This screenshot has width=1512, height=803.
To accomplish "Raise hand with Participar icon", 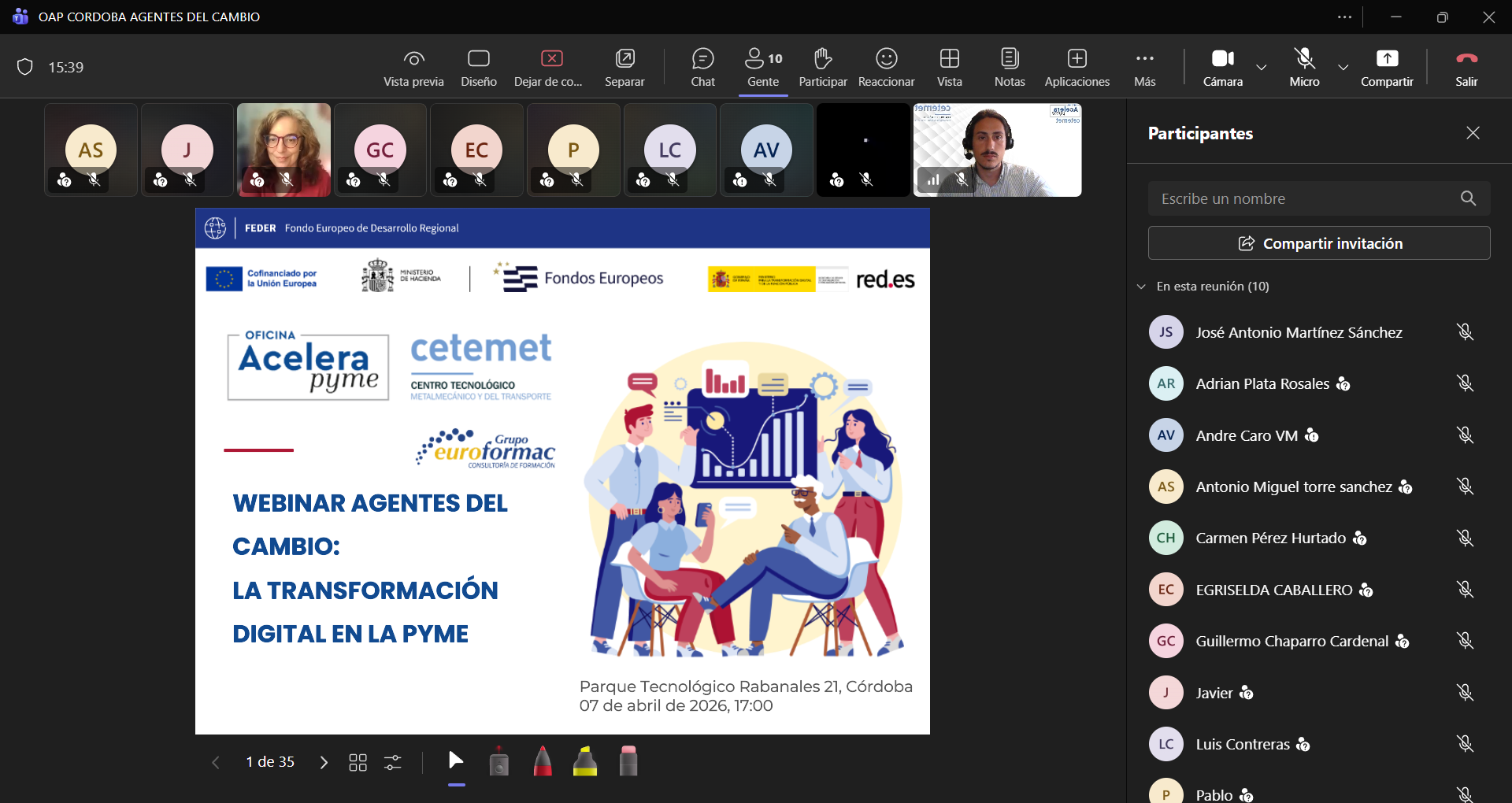I will [822, 67].
